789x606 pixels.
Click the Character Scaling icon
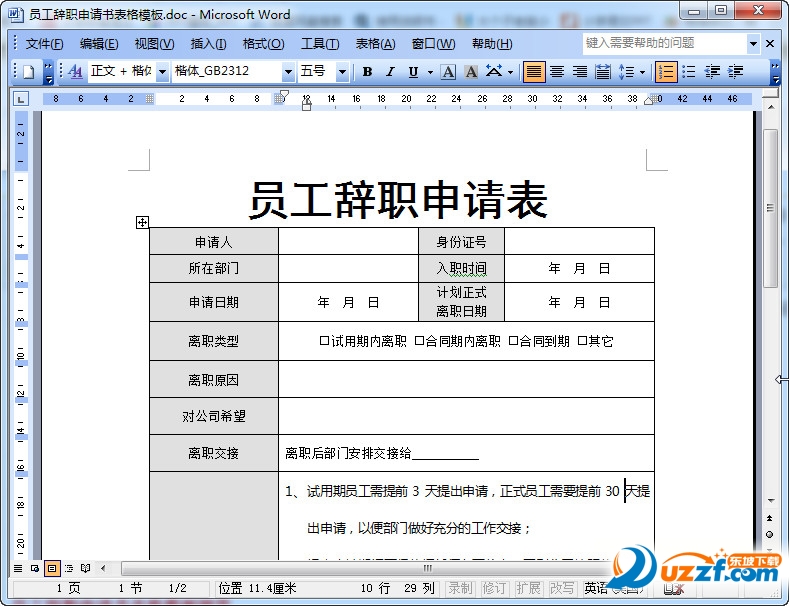click(x=494, y=72)
